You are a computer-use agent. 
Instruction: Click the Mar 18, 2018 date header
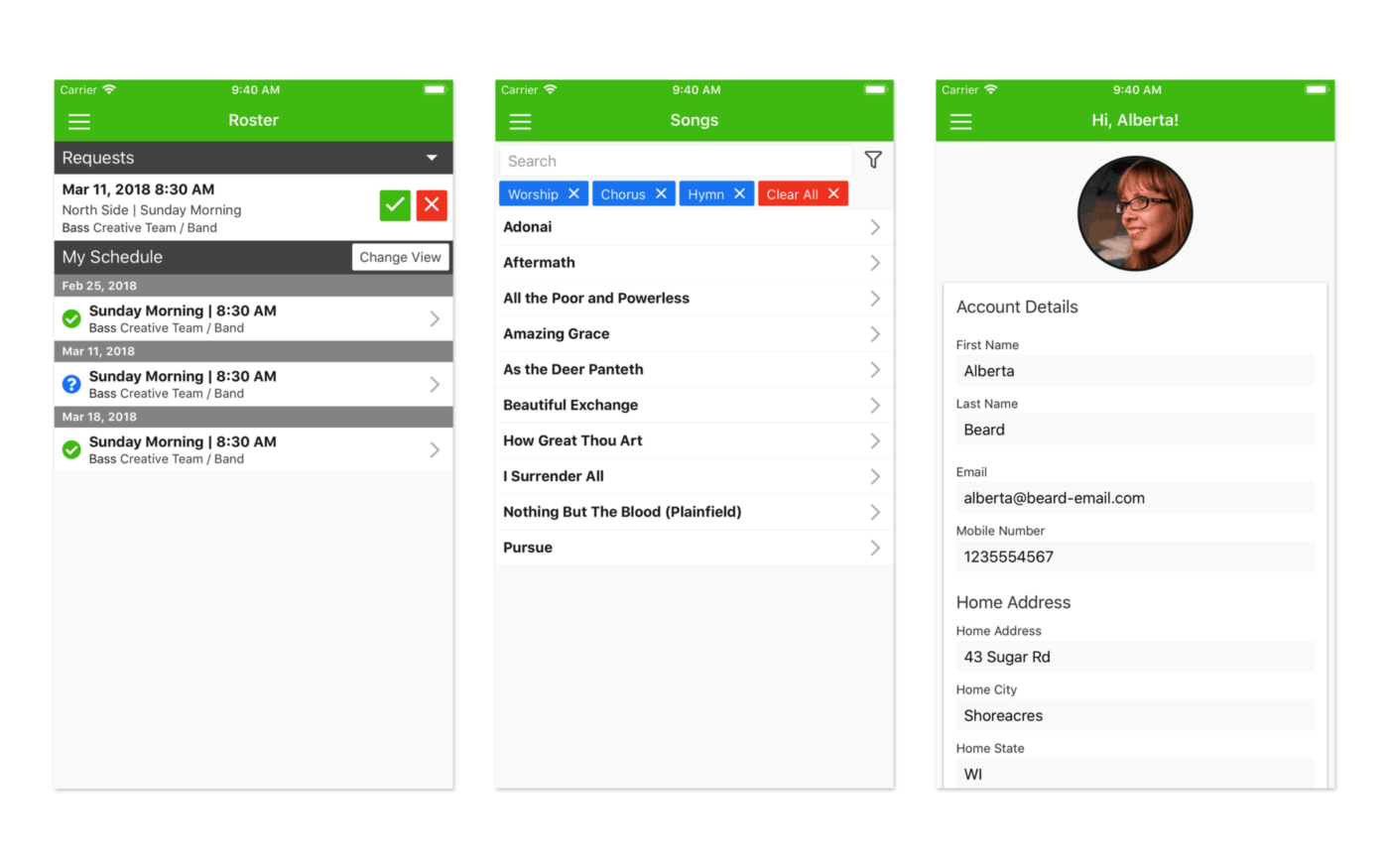point(254,417)
